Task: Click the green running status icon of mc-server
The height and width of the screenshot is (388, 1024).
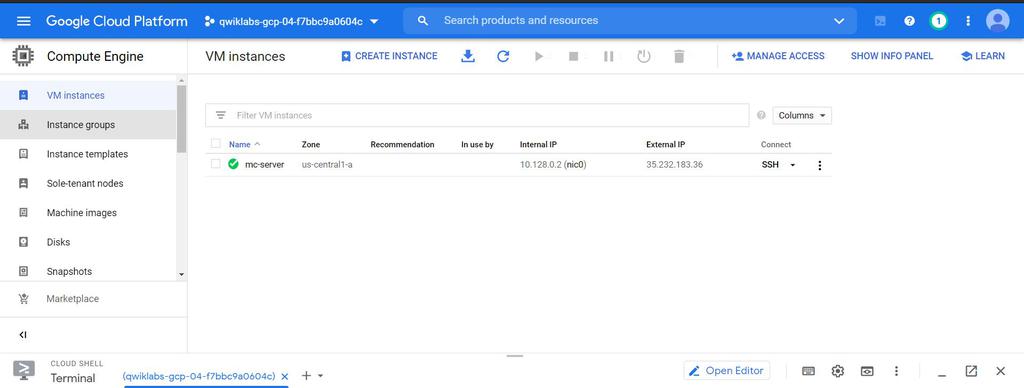Action: pos(233,165)
